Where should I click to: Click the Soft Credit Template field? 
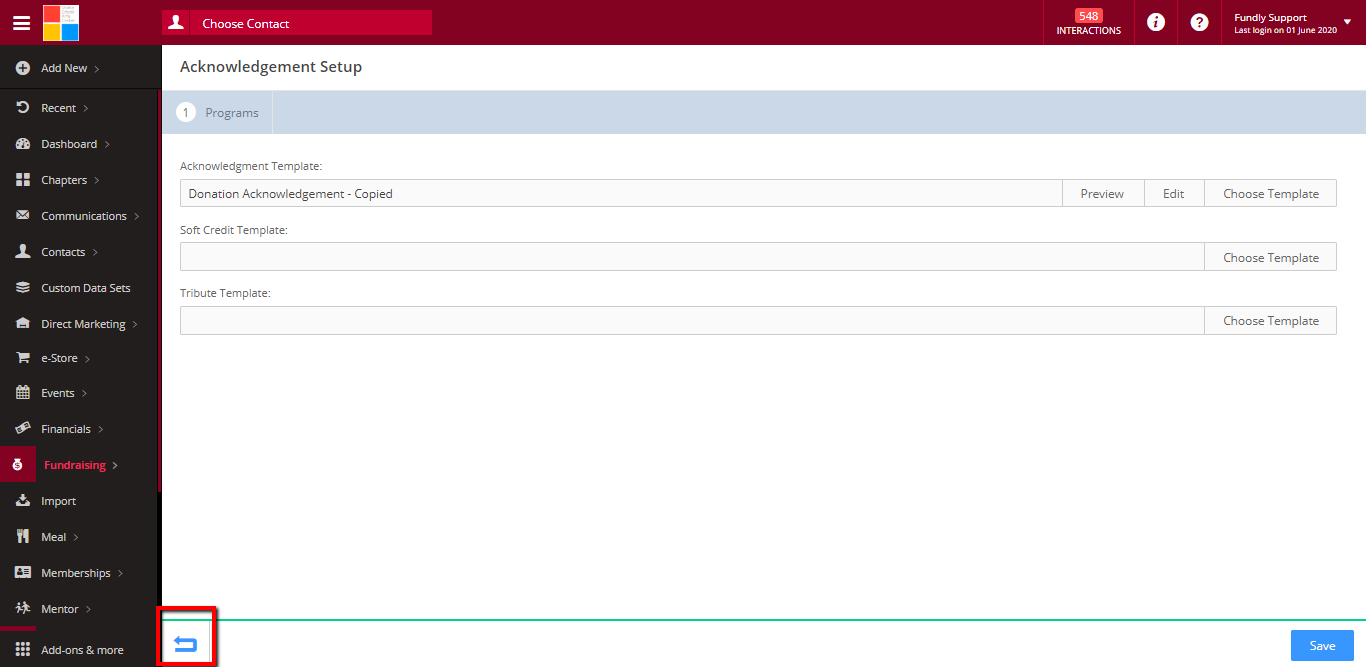tap(692, 257)
